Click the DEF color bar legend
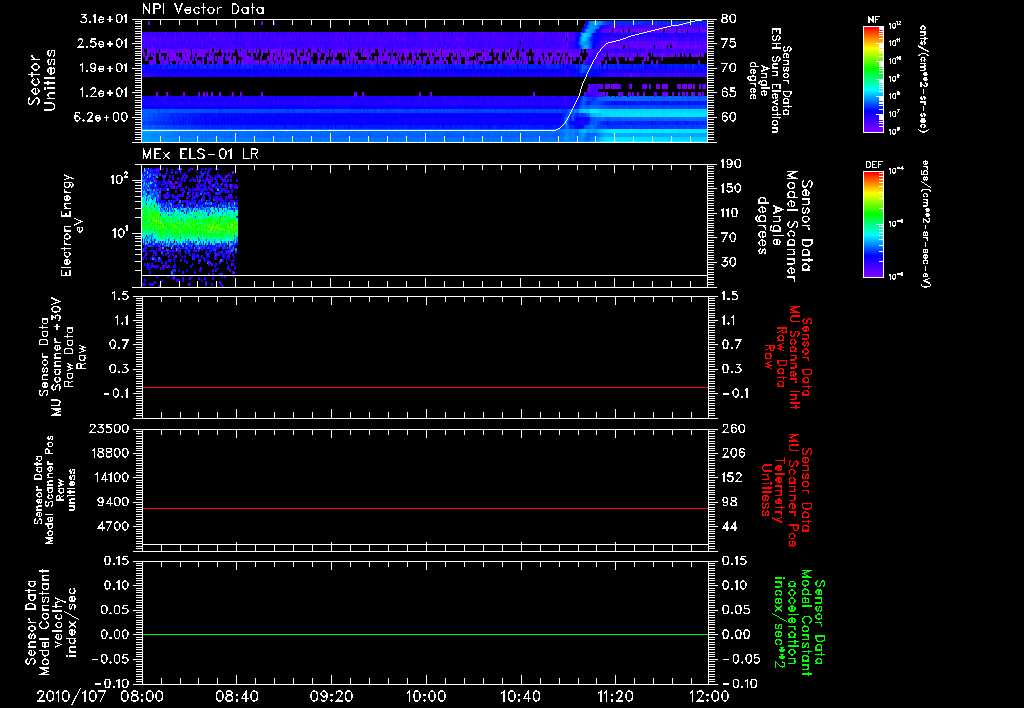1024x708 pixels. coord(873,224)
